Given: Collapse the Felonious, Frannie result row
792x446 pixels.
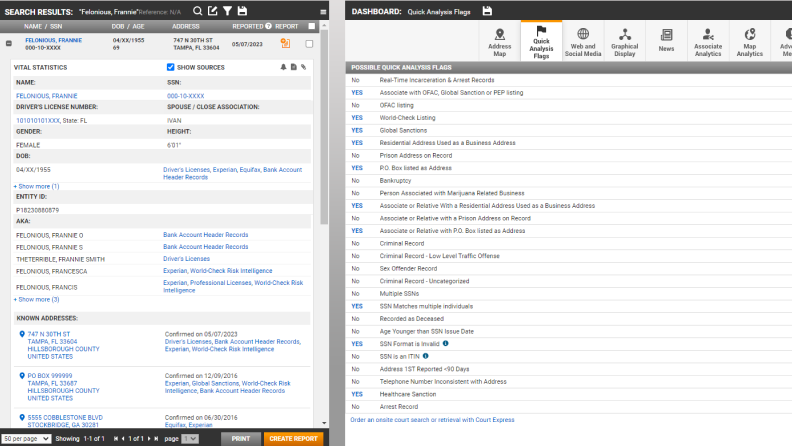Looking at the screenshot, I should (x=8, y=44).
